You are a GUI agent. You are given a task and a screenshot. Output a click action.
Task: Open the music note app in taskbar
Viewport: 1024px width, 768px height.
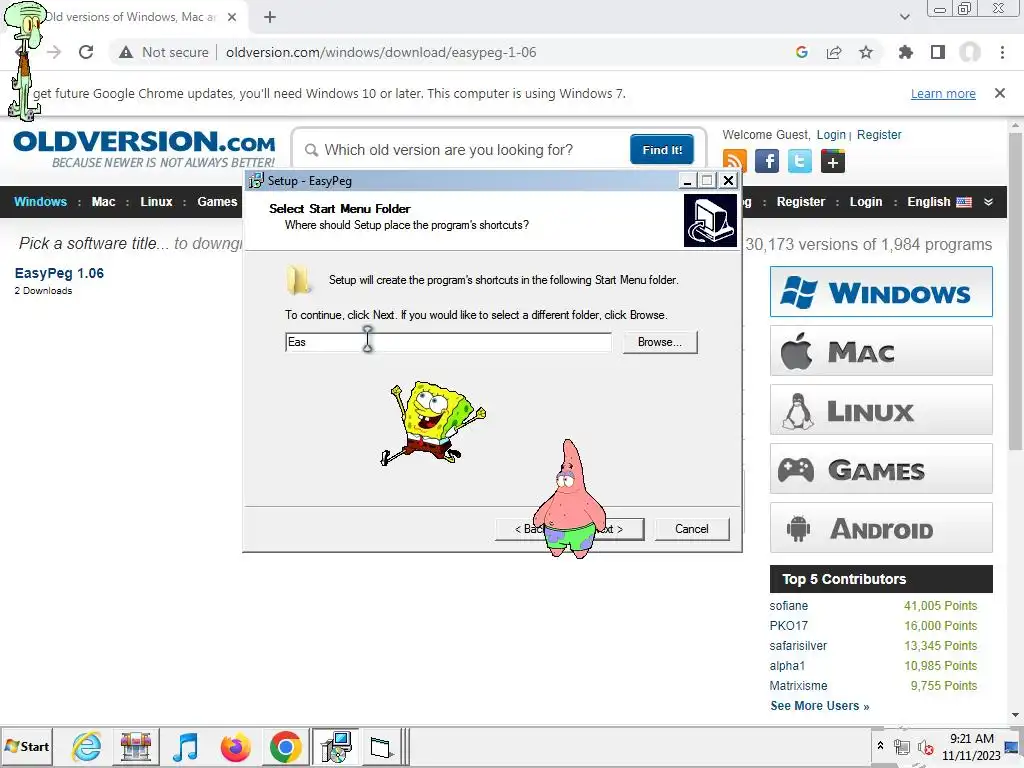coord(185,746)
